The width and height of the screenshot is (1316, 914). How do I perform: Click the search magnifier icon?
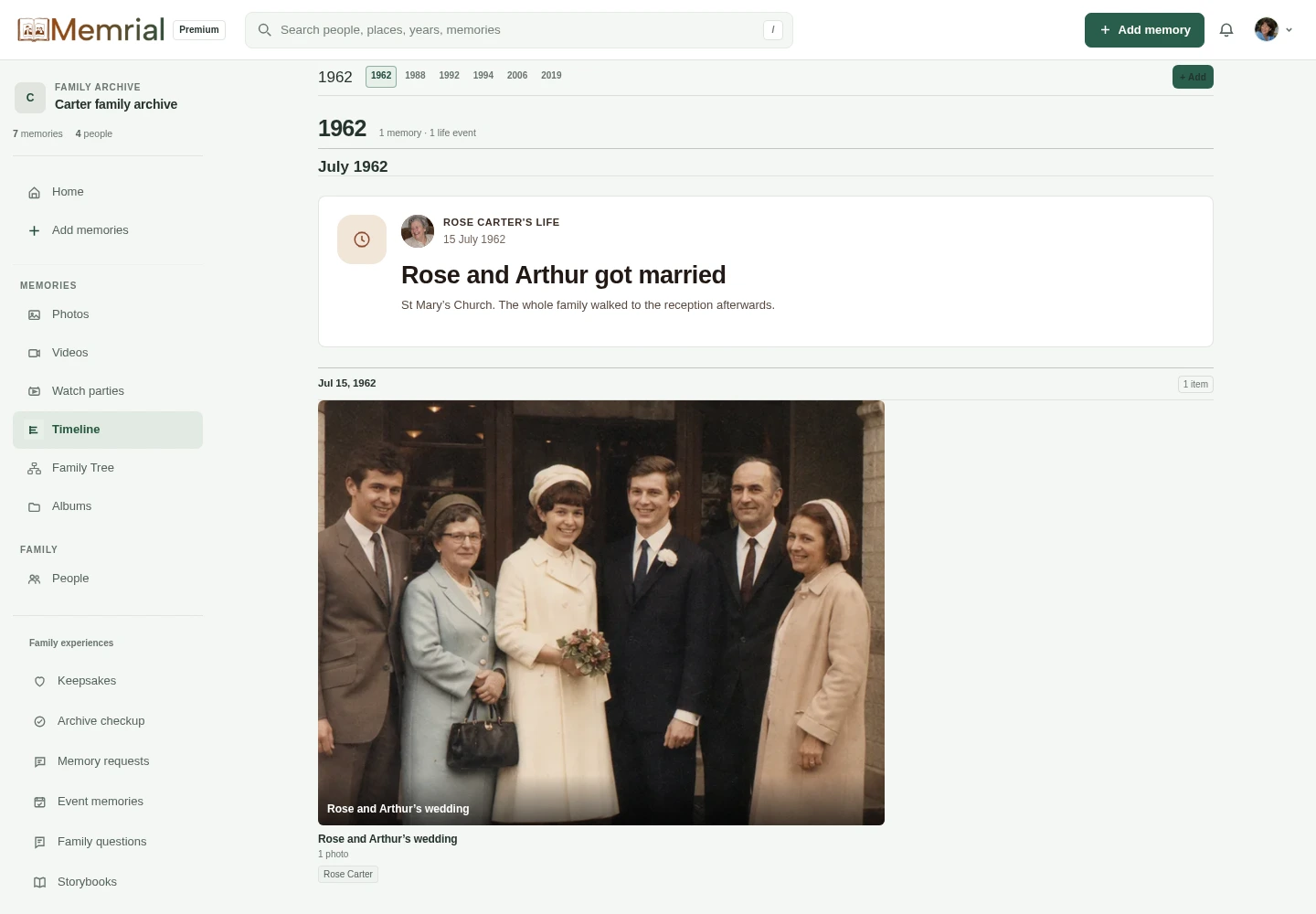click(265, 30)
